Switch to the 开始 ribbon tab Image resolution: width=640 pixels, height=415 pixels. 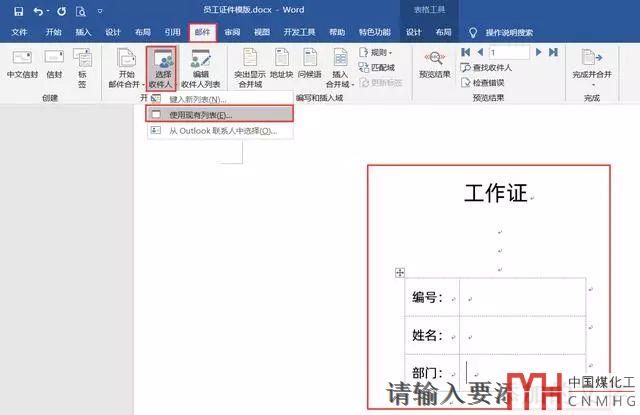point(53,32)
